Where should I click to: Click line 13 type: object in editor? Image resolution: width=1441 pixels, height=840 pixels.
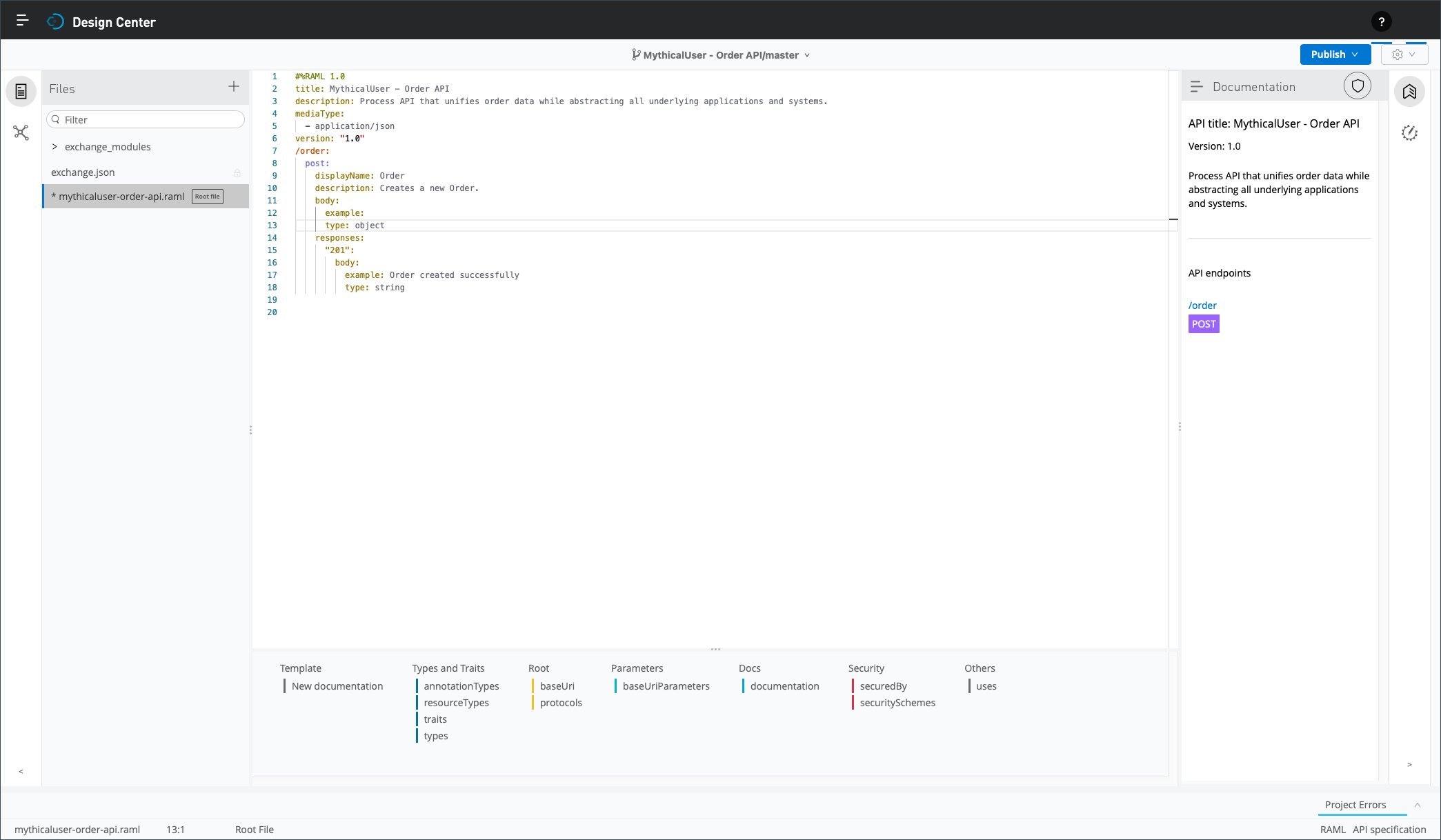[355, 226]
